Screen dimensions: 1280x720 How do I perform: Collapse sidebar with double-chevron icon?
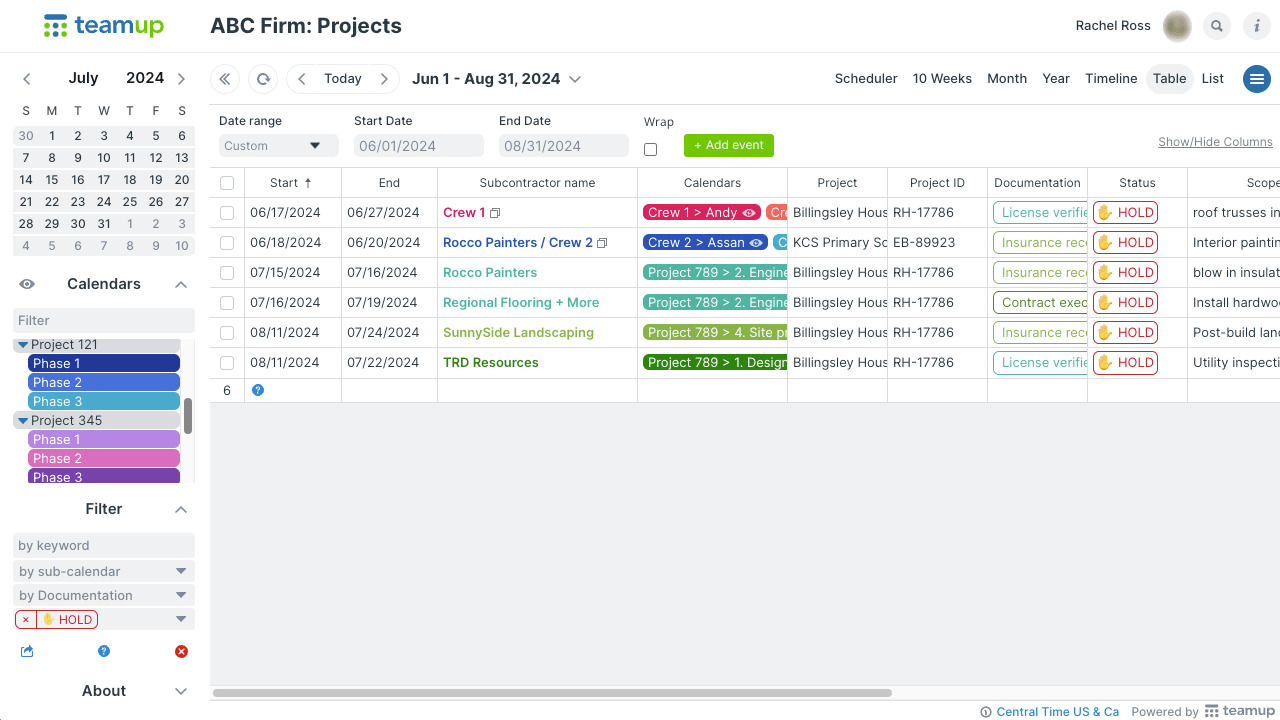(225, 79)
